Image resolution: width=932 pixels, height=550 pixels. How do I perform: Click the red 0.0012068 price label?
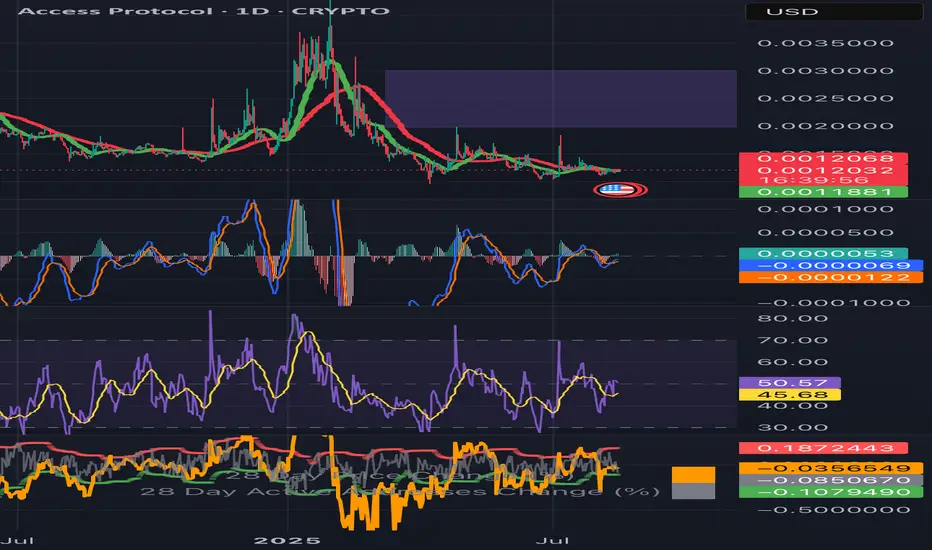tap(823, 158)
